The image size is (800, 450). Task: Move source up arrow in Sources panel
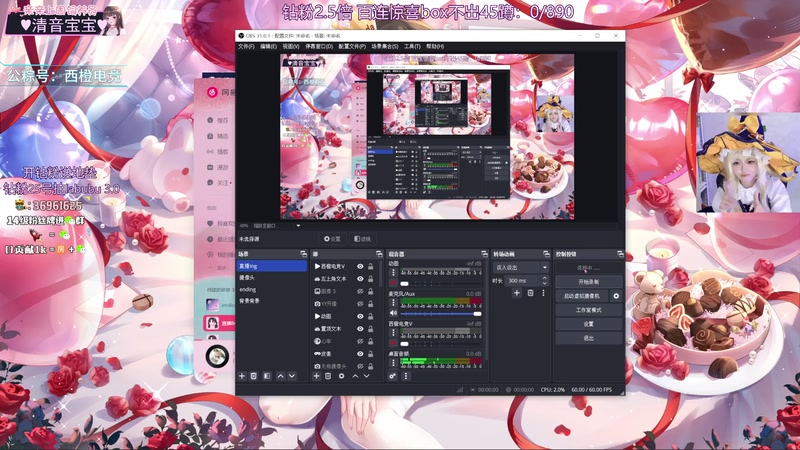click(355, 376)
